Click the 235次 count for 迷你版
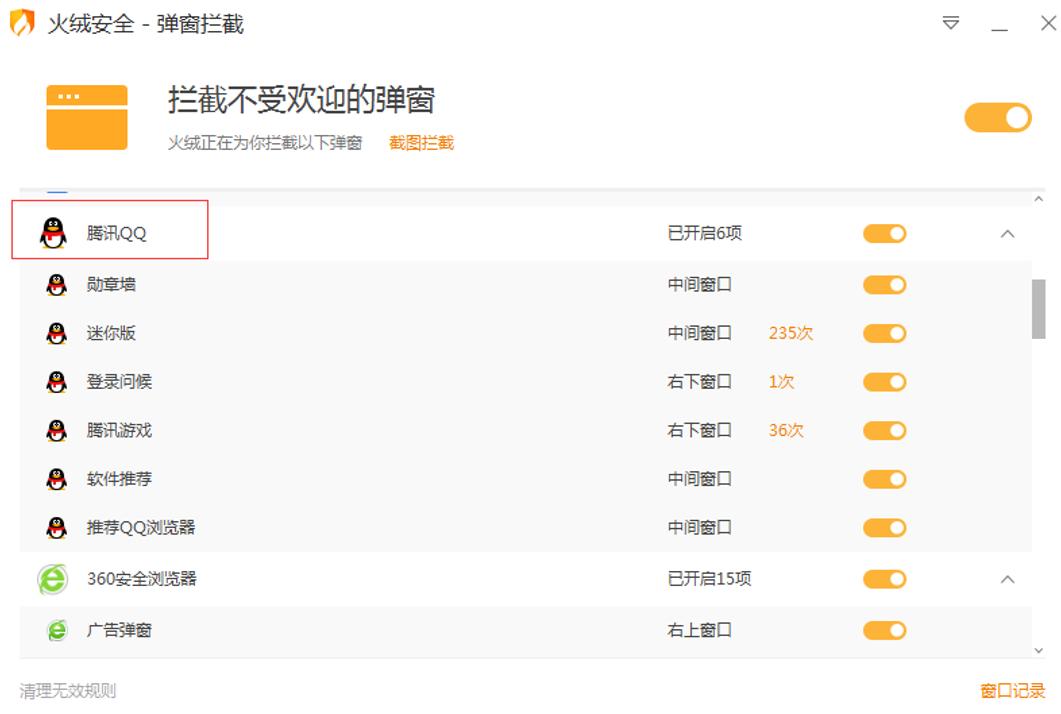This screenshot has width=1061, height=714. [790, 333]
